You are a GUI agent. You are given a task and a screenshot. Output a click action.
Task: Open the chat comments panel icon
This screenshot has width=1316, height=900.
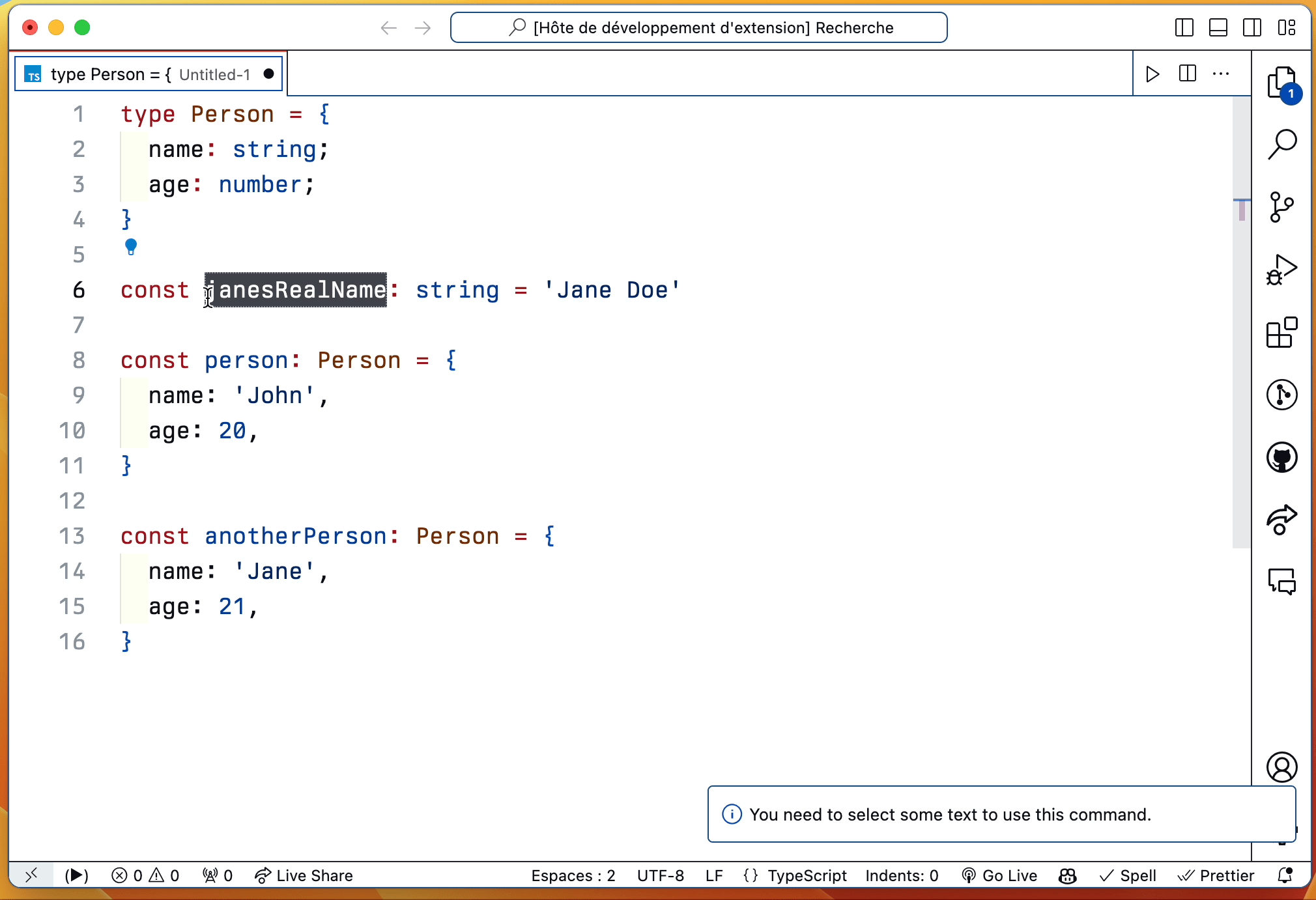click(x=1281, y=582)
